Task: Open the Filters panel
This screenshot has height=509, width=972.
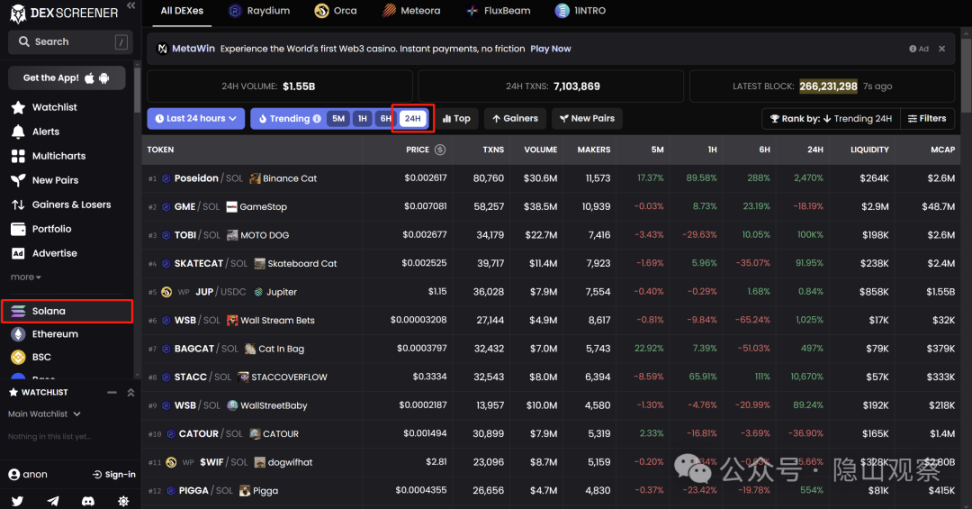Action: [x=927, y=118]
